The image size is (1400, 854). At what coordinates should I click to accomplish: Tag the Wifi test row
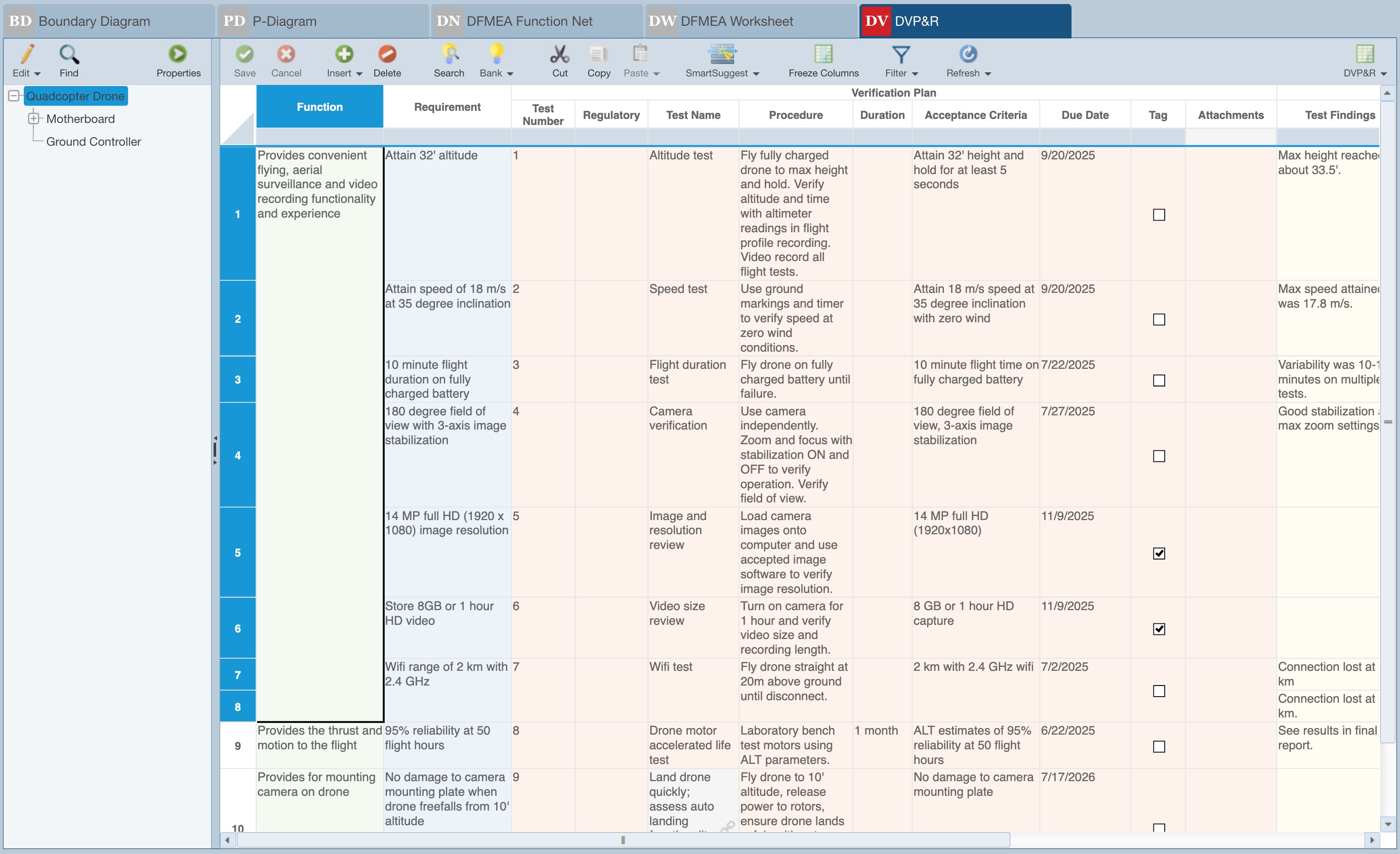[x=1159, y=691]
